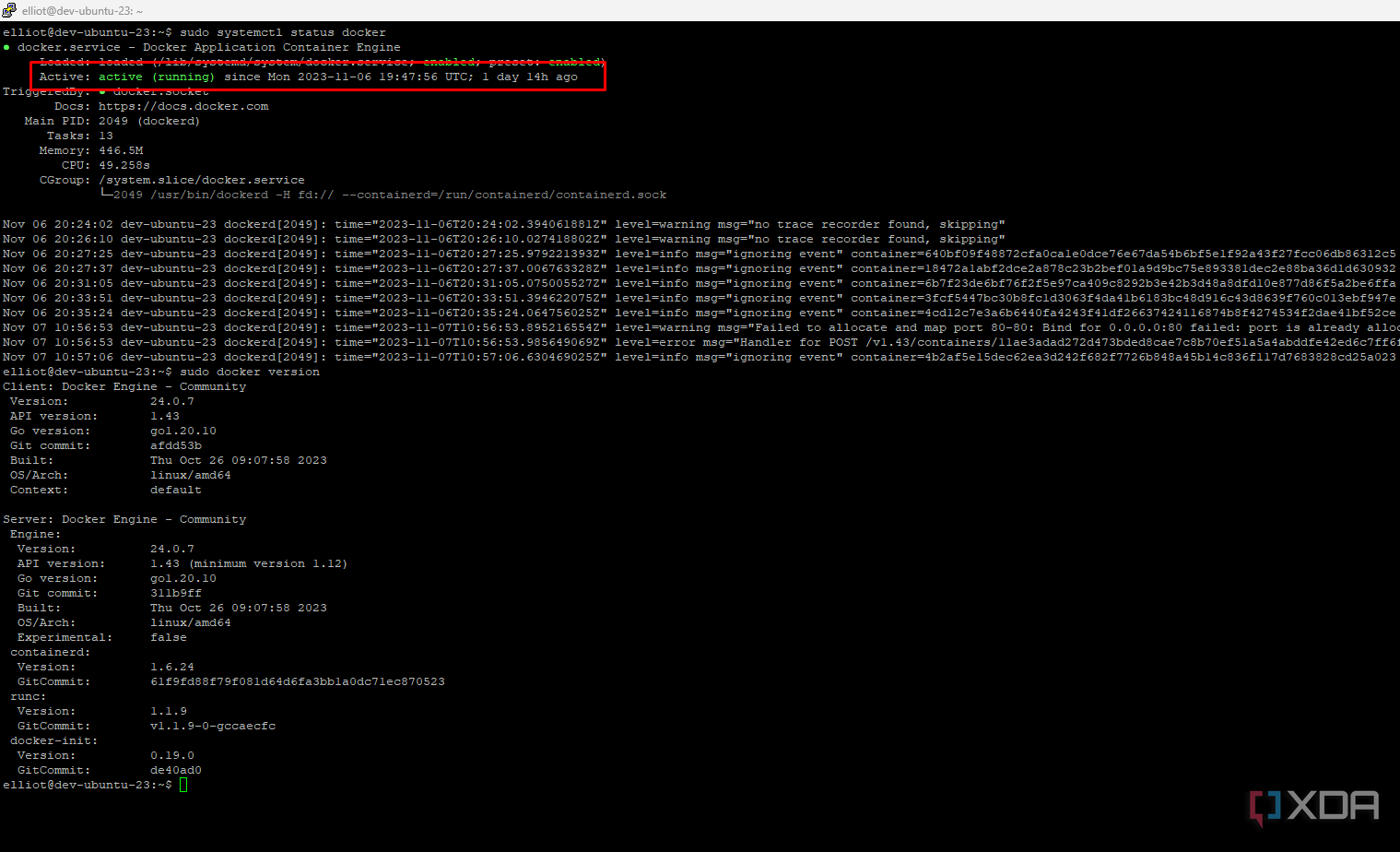Click the PuTTY icon in the title bar

pos(9,10)
